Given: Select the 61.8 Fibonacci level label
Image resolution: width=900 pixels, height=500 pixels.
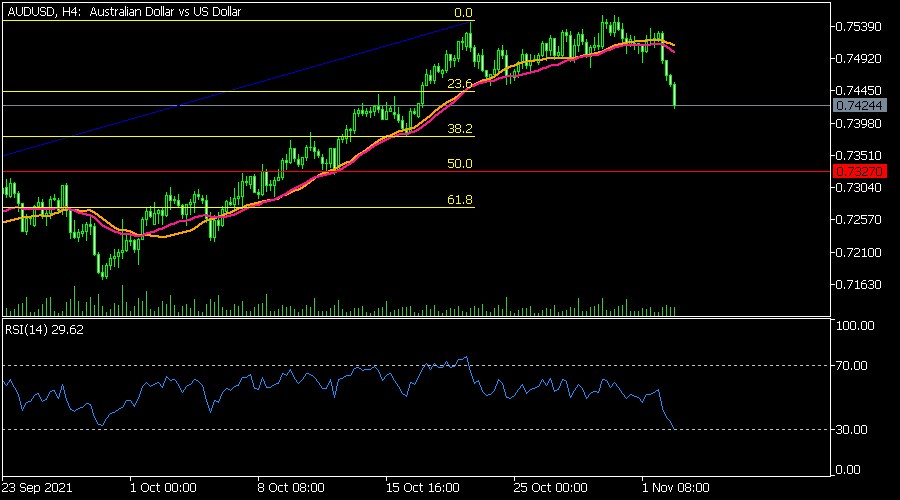Looking at the screenshot, I should (x=460, y=200).
